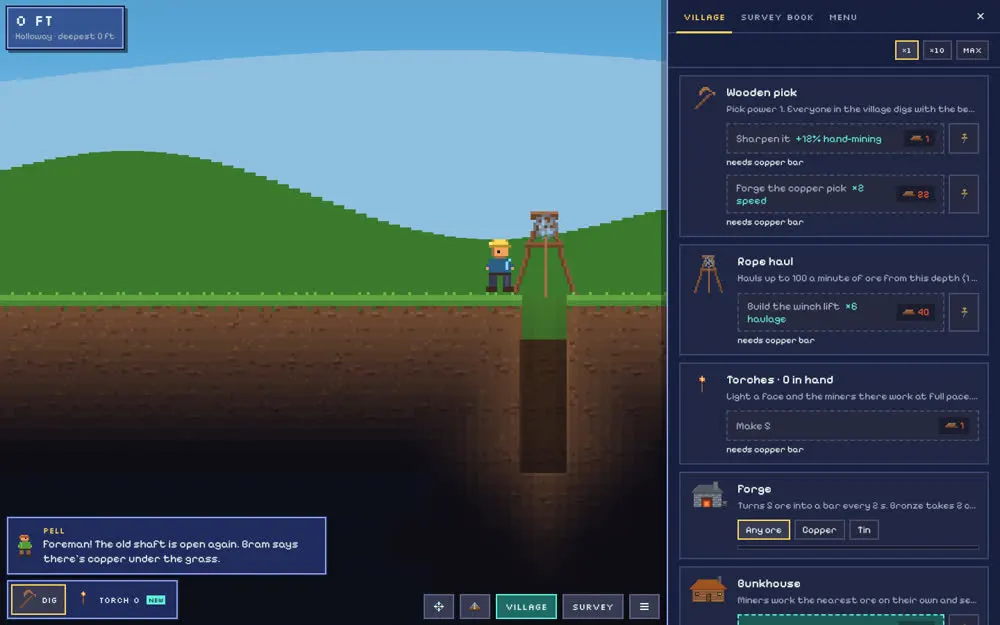This screenshot has width=1000, height=625.
Task: Open the Menu tab
Action: point(842,17)
